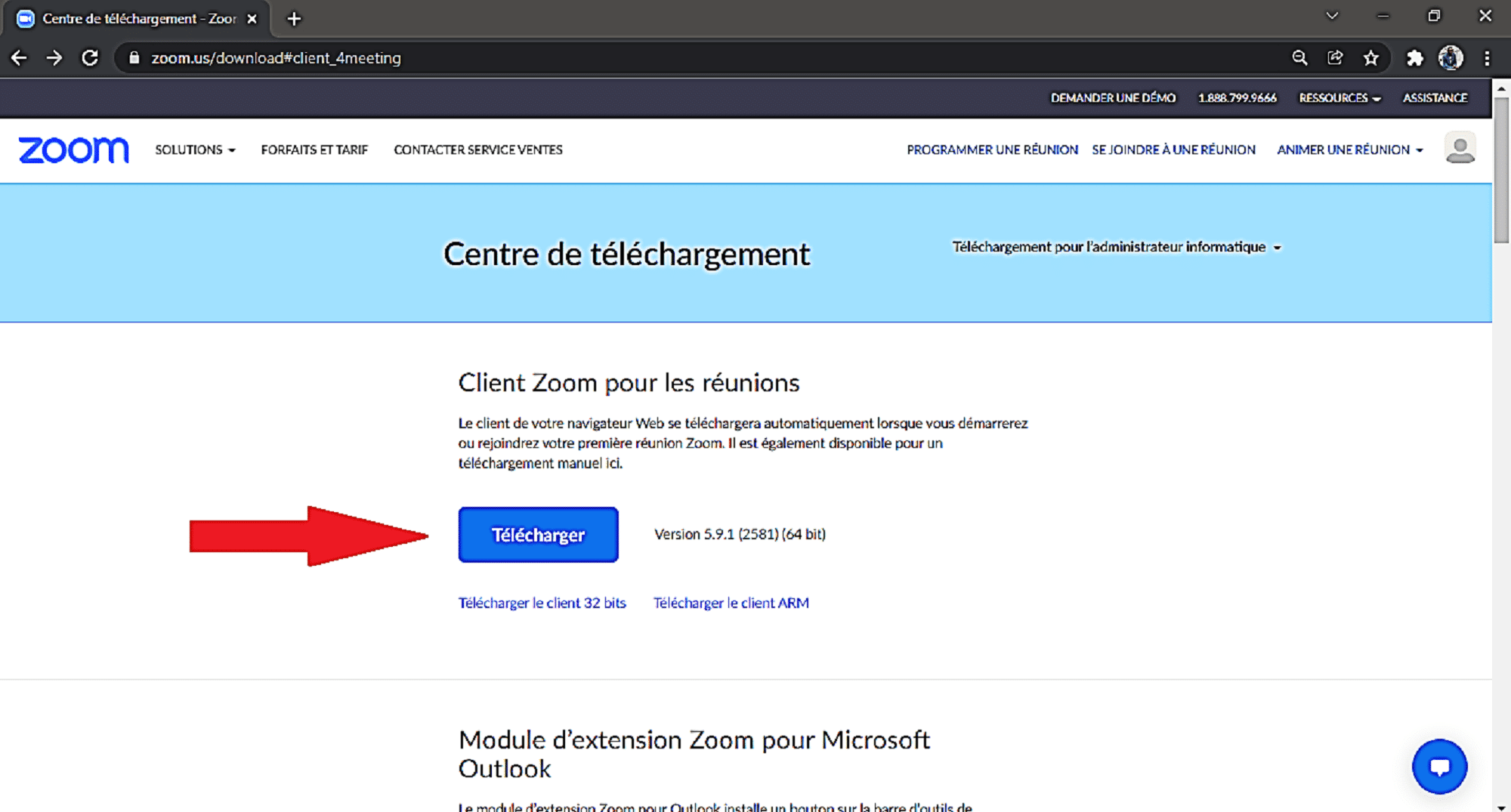1511x812 pixels.
Task: Open a new browser tab
Action: tap(295, 19)
